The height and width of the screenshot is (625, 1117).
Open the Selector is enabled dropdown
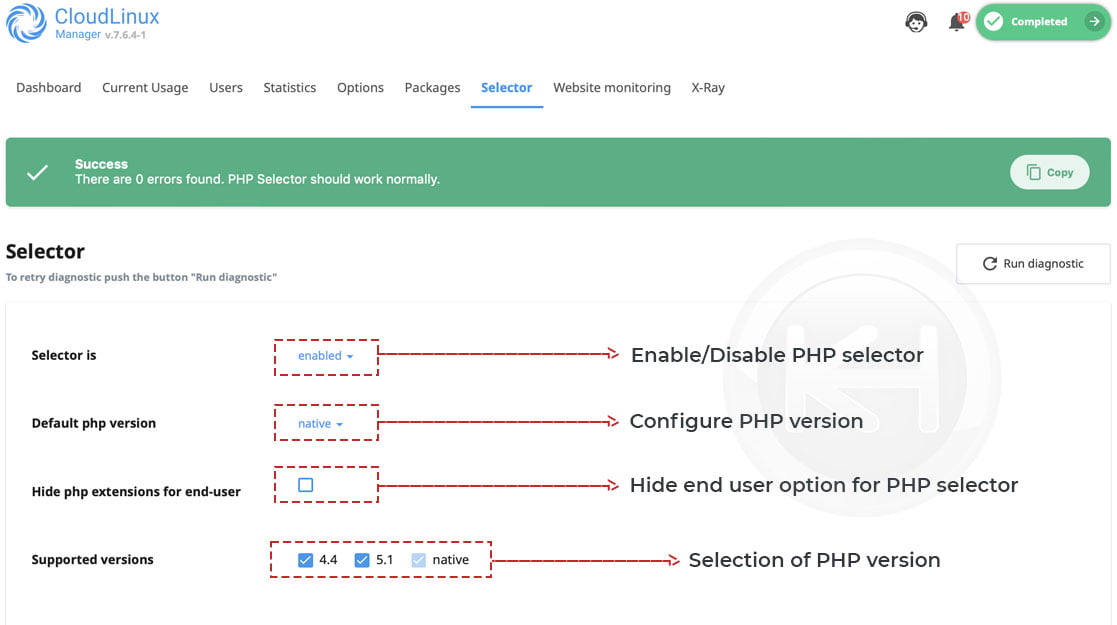click(x=324, y=356)
